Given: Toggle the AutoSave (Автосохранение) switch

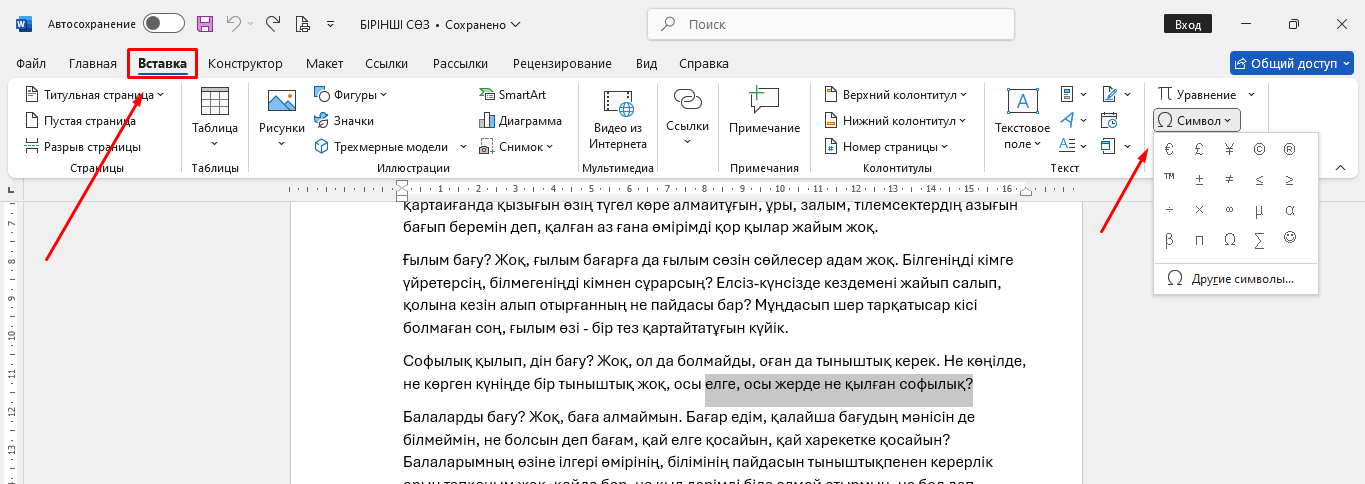Looking at the screenshot, I should tap(163, 23).
